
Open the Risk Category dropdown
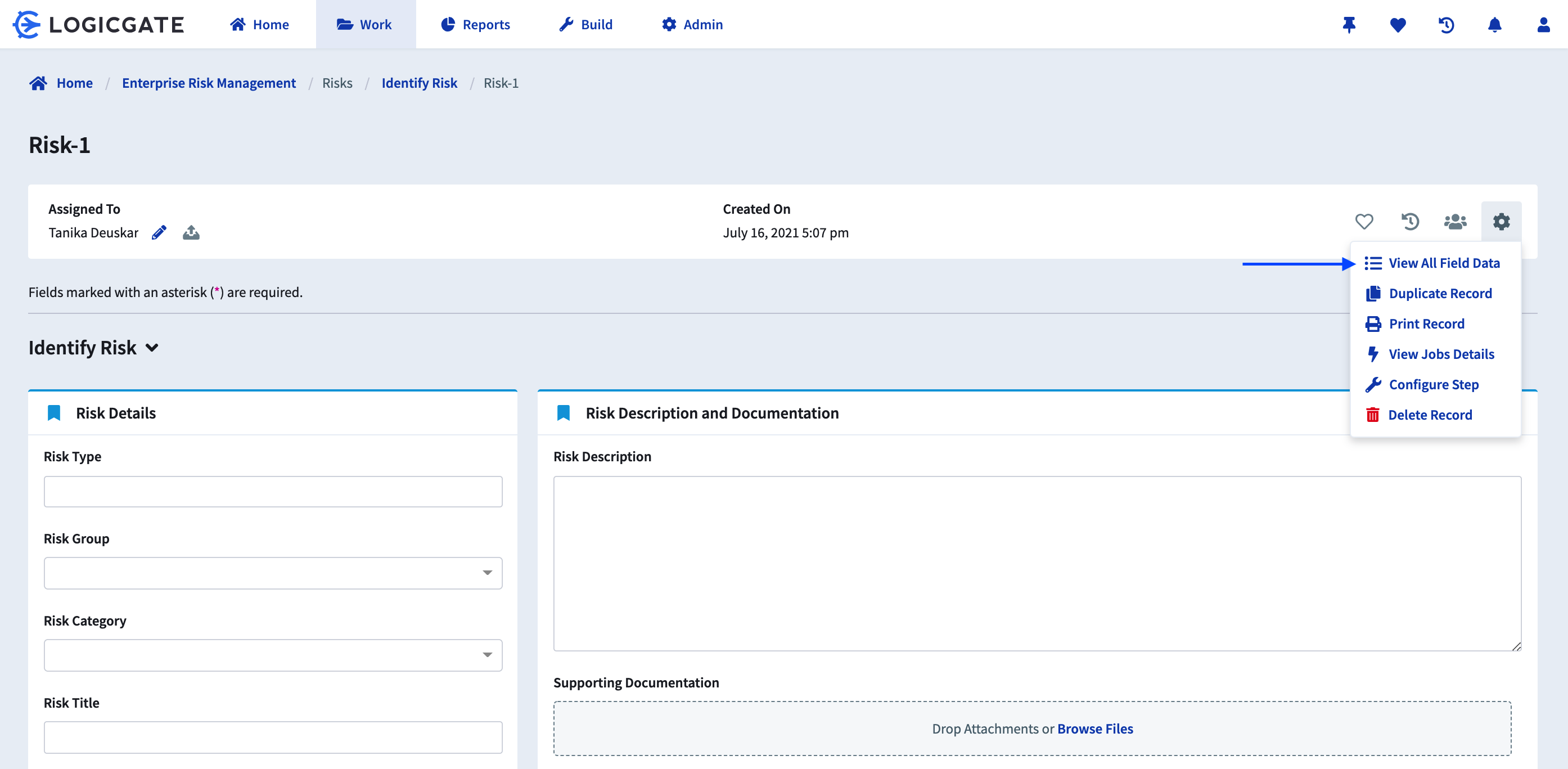point(273,655)
